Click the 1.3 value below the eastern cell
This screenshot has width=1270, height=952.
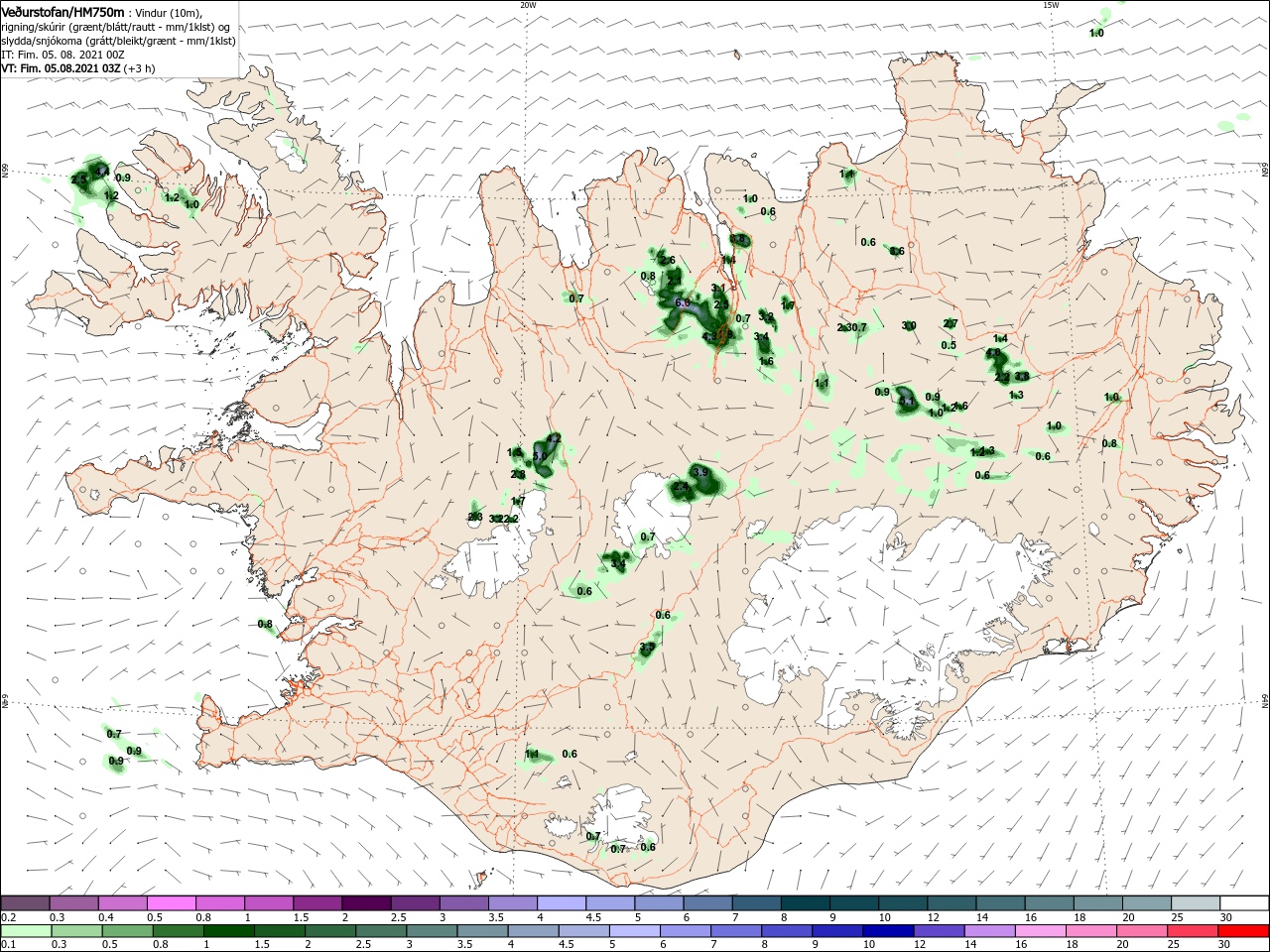(1016, 396)
